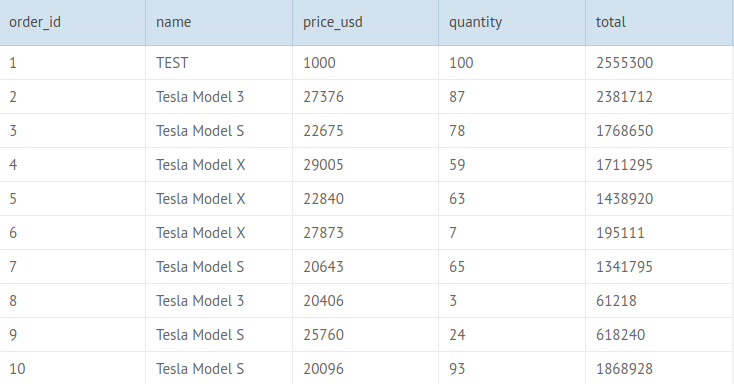Select total cell 1768650
The image size is (734, 384).
tap(659, 131)
